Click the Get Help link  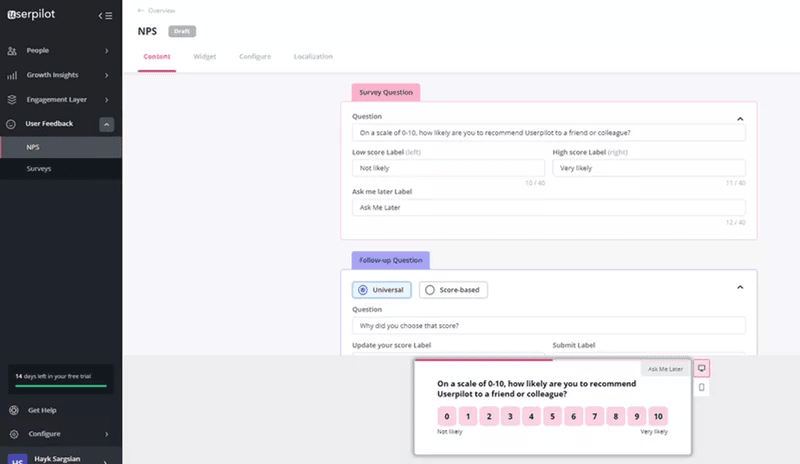coord(42,410)
